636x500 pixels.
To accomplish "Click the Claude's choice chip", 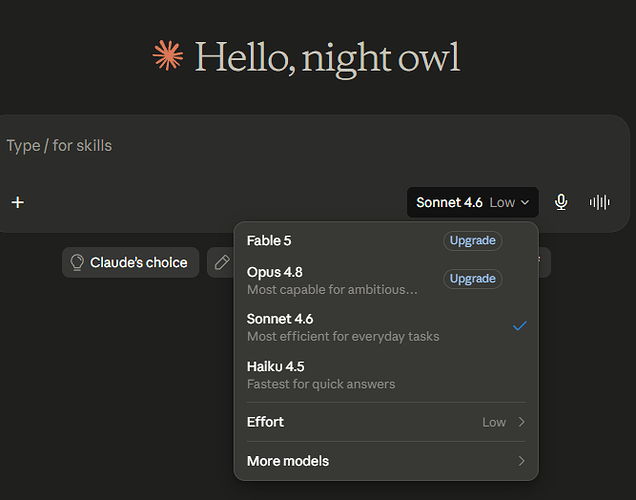I will coord(130,262).
